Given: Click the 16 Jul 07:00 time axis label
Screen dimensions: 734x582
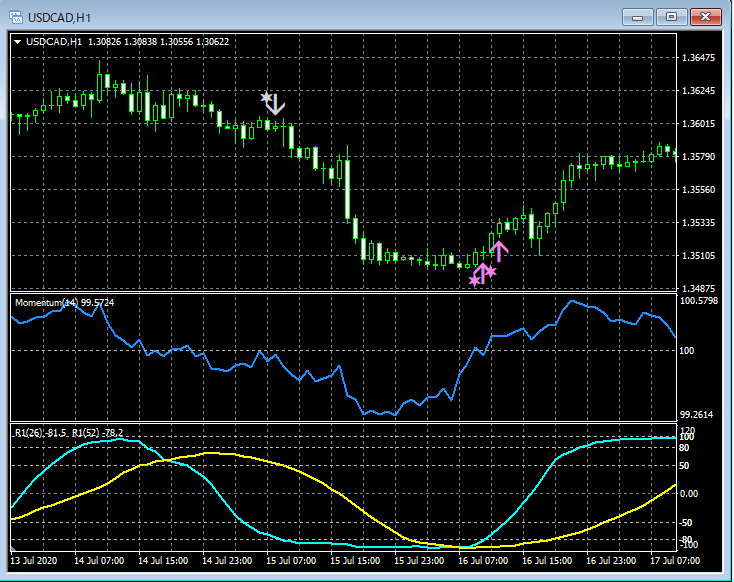Looking at the screenshot, I should (485, 560).
